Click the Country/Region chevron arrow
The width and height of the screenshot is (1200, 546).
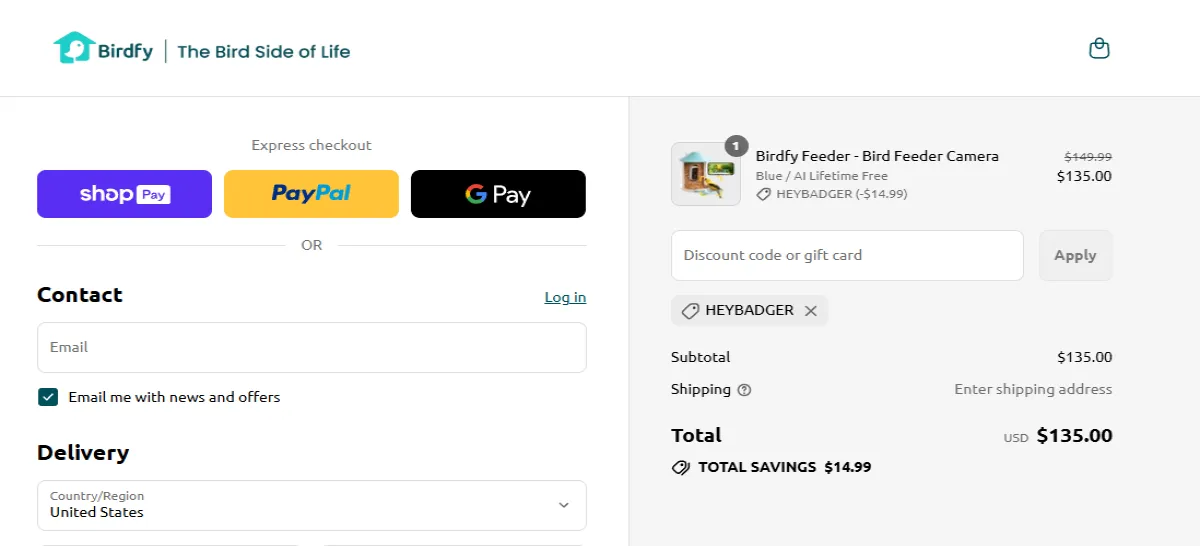[x=564, y=505]
